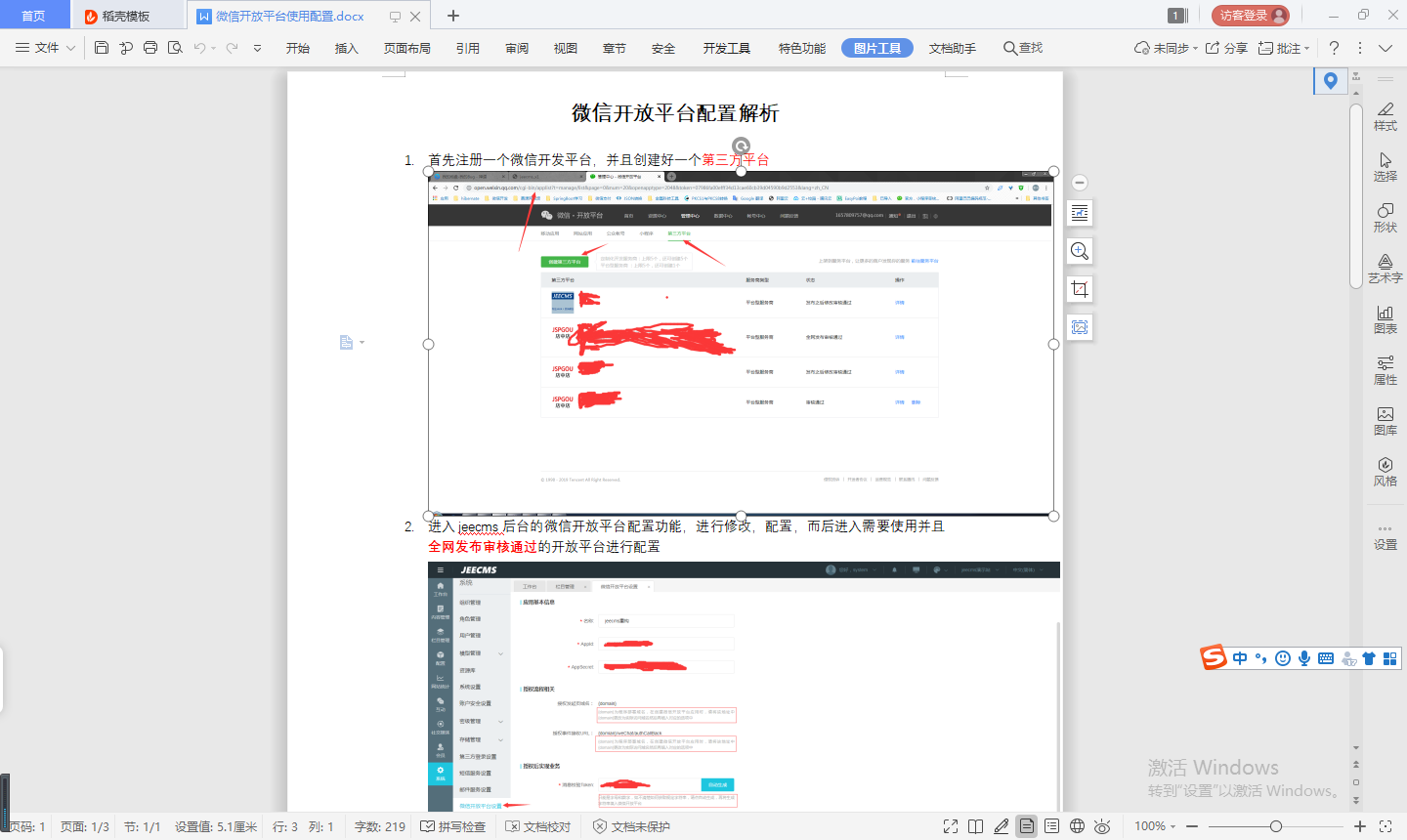Image resolution: width=1407 pixels, height=840 pixels.
Task: Select page layout view button
Action: [x=1026, y=826]
